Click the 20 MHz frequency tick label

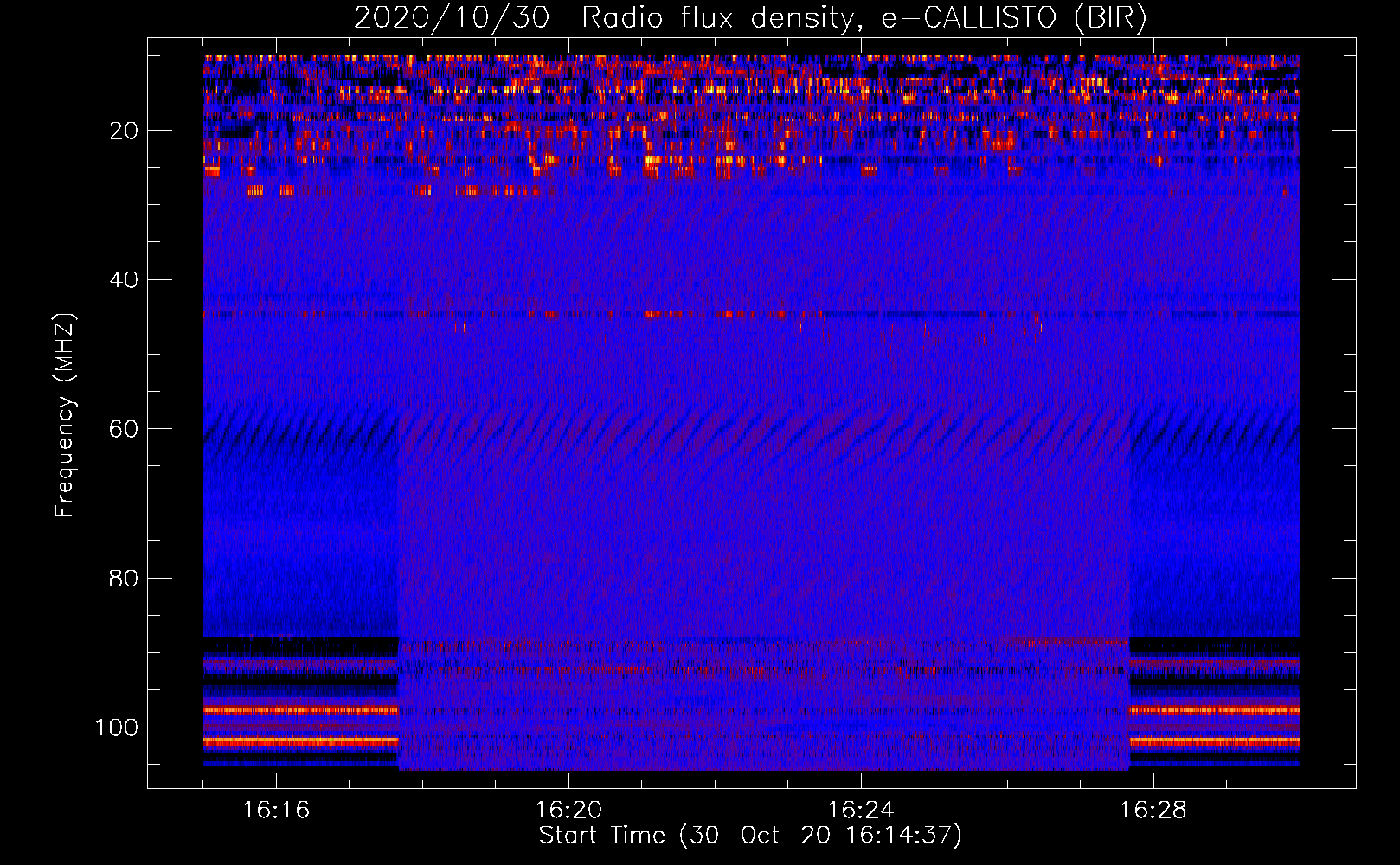pos(124,131)
